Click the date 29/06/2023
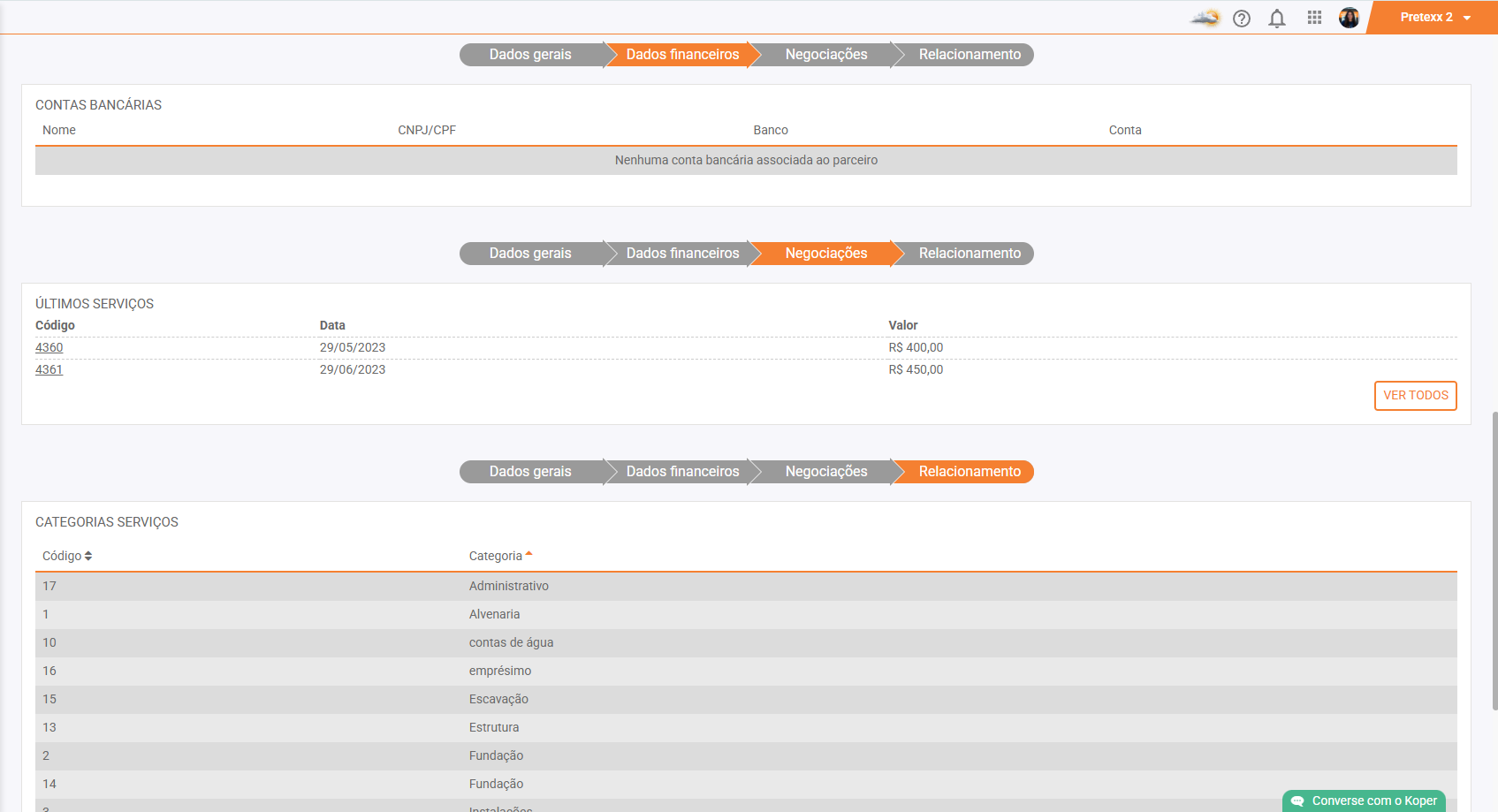 (x=353, y=369)
